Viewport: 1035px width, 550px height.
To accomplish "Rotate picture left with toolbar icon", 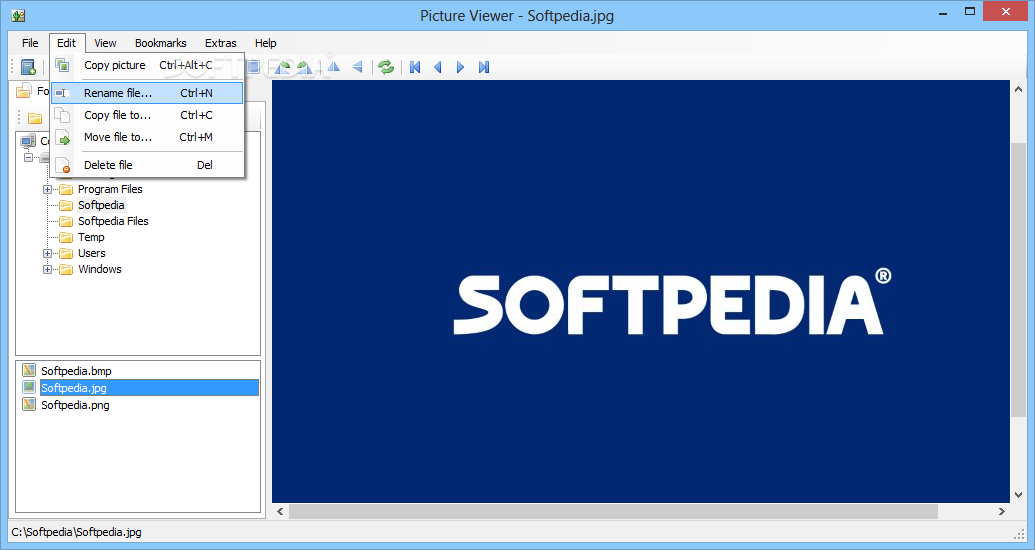I will [x=283, y=67].
